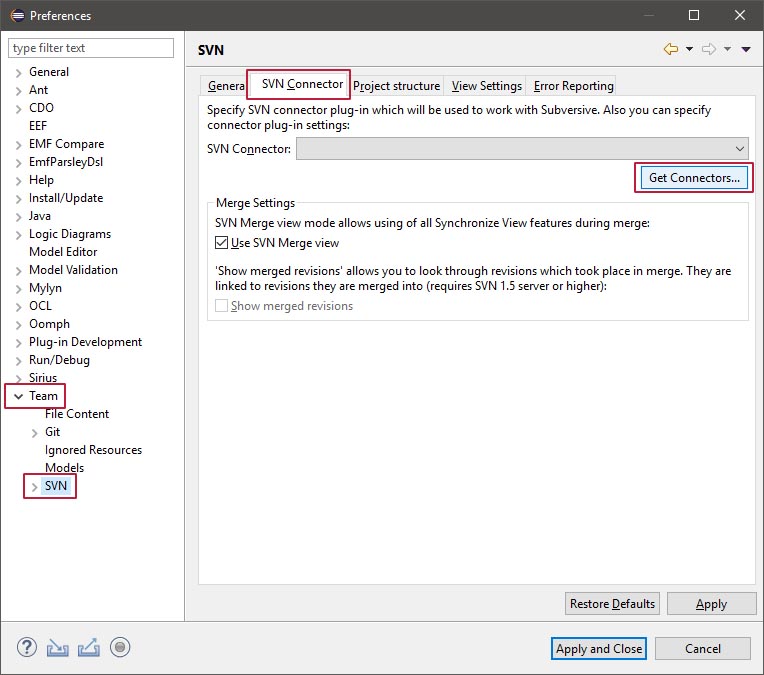Collapse the Team tree node
This screenshot has height=675, width=764.
coord(19,396)
